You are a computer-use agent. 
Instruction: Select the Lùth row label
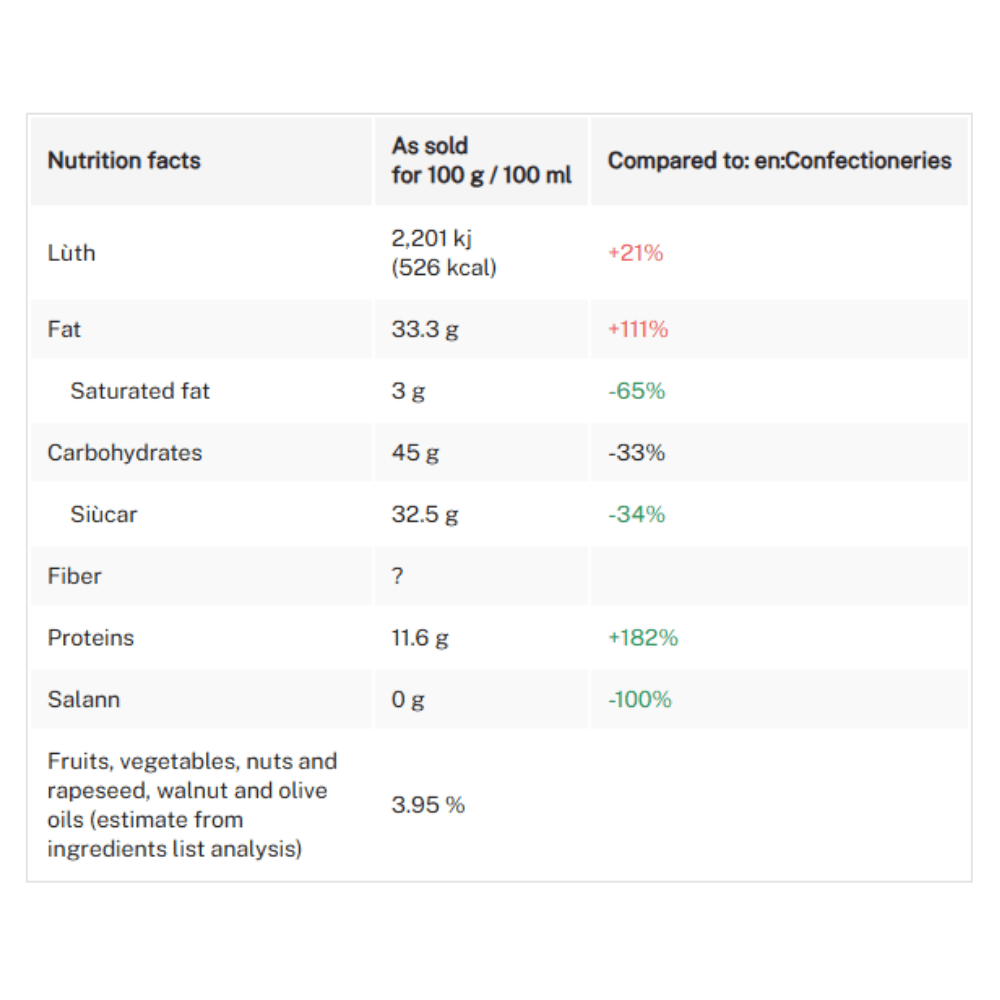[x=72, y=253]
